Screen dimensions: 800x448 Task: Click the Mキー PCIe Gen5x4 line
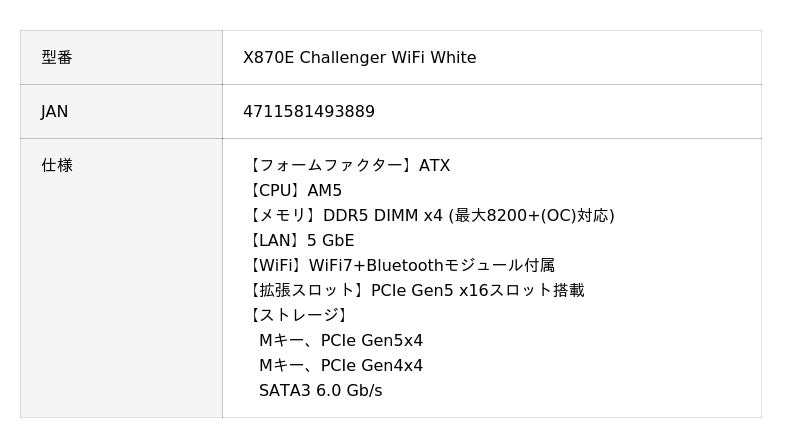pyautogui.click(x=341, y=341)
